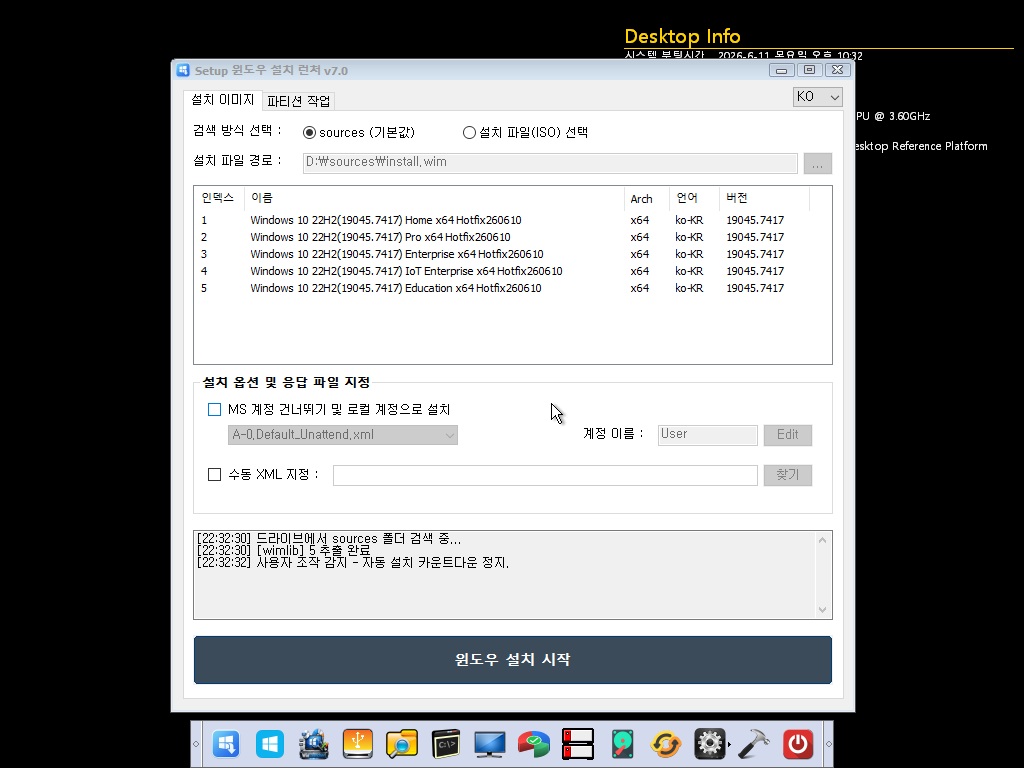Viewport: 1024px width, 768px height.
Task: Open the orange USB drive dock icon
Action: point(357,744)
